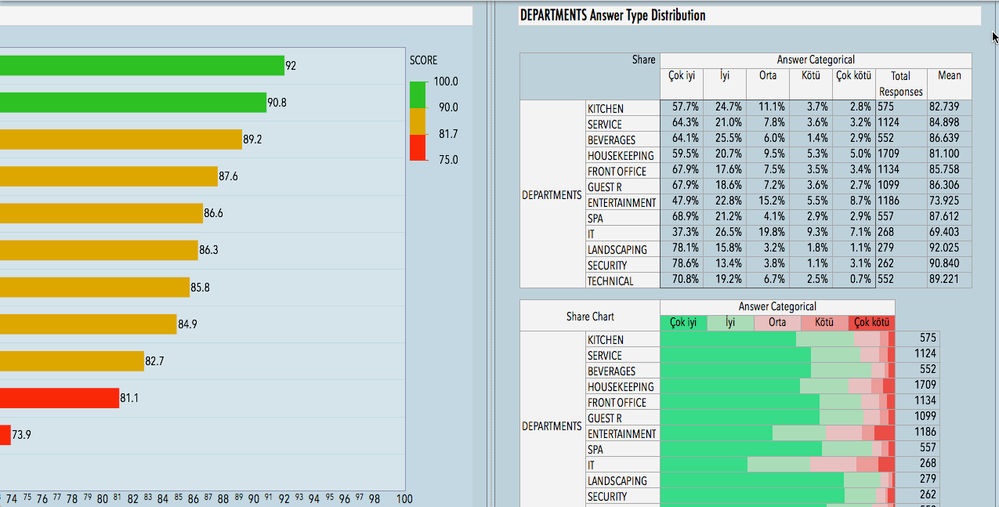The height and width of the screenshot is (507, 999).
Task: Click Orta pink swatch in Share Chart legend
Action: [x=777, y=323]
